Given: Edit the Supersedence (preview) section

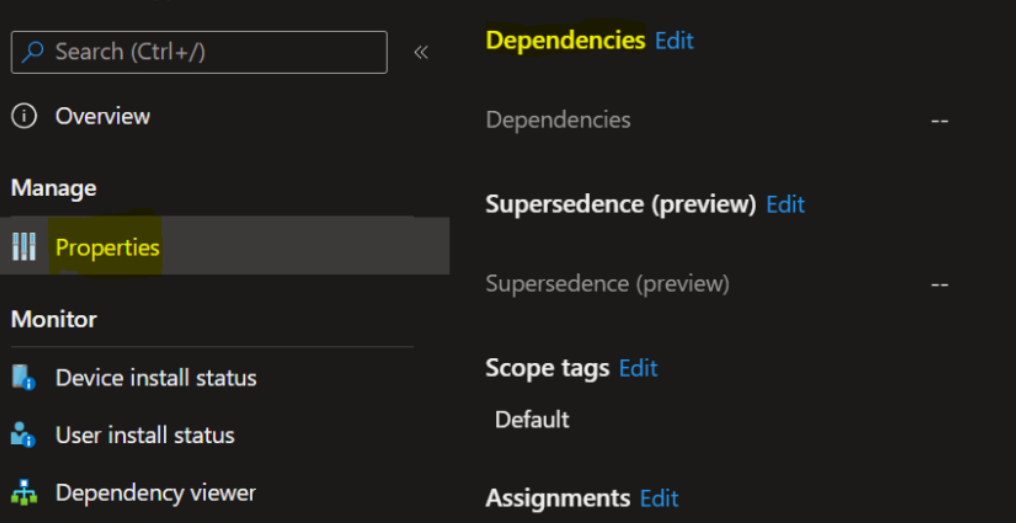Looking at the screenshot, I should [x=785, y=204].
